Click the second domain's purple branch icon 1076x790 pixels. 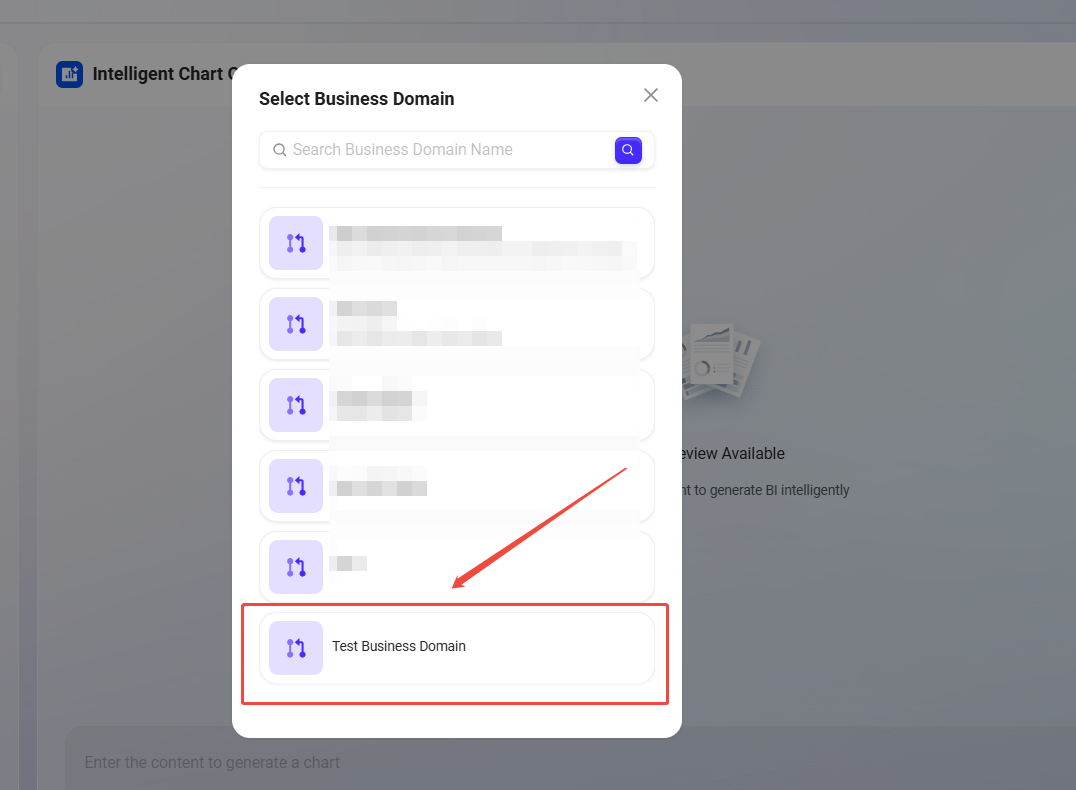point(296,324)
